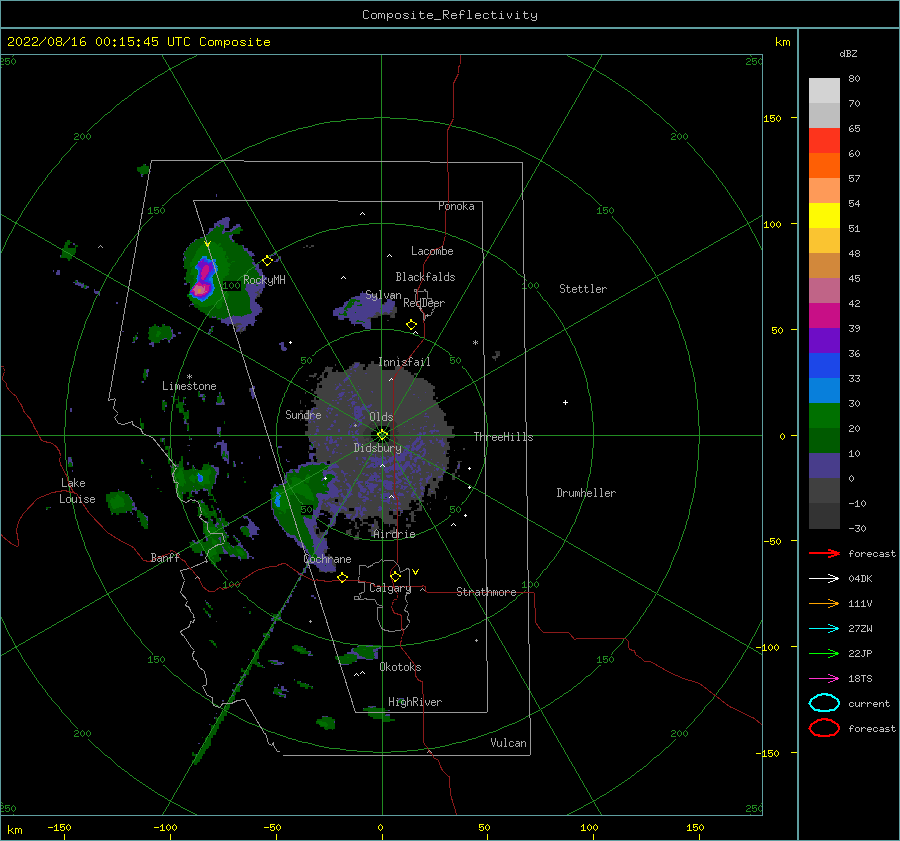Click the Sylvan label
The width and height of the screenshot is (900, 841).
pyautogui.click(x=383, y=296)
